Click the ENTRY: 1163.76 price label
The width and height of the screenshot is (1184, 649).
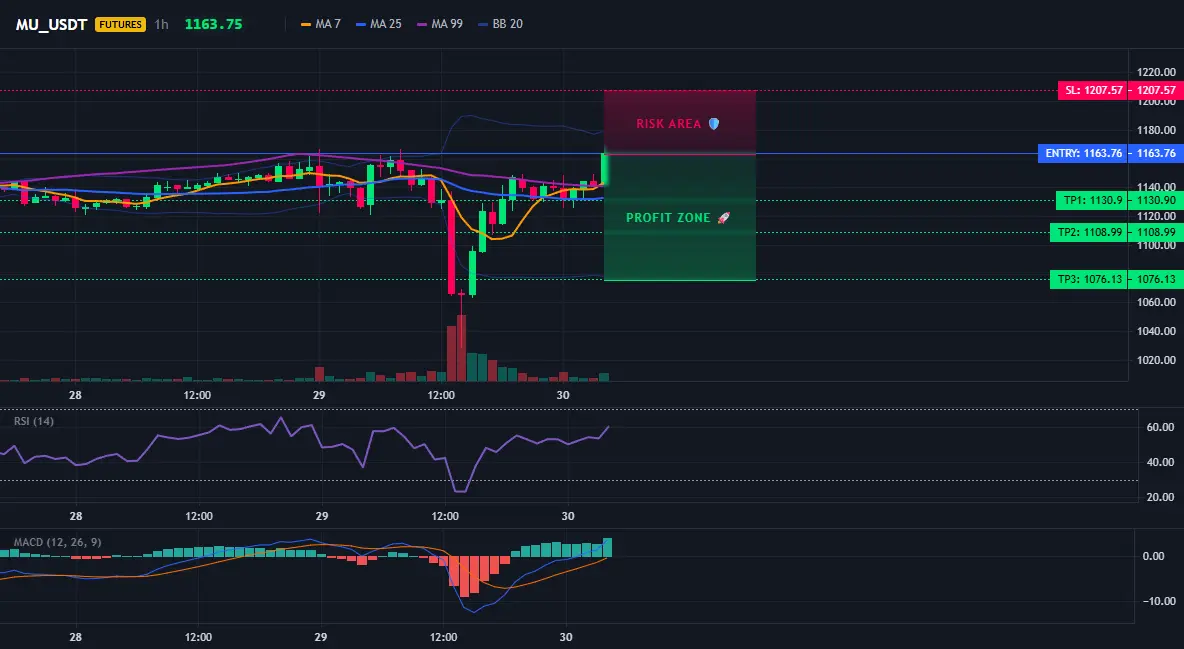(x=1083, y=153)
